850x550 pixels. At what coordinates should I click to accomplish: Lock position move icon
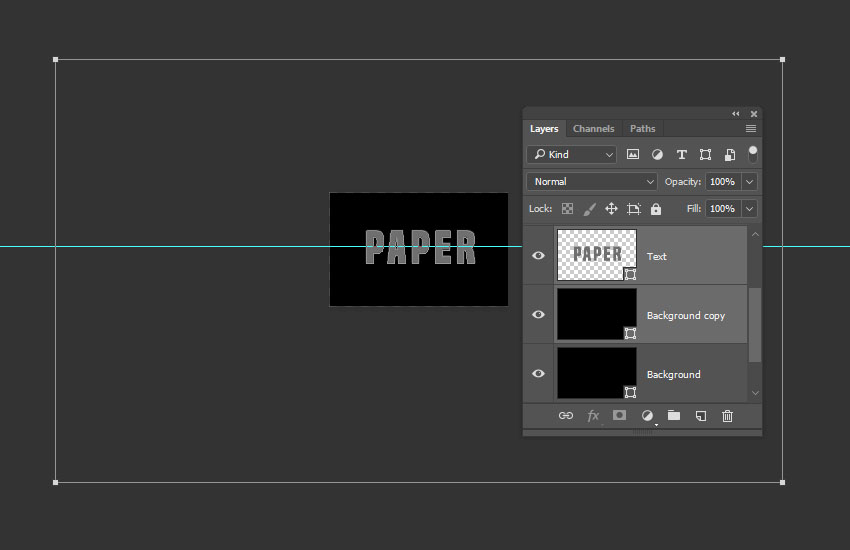click(611, 209)
